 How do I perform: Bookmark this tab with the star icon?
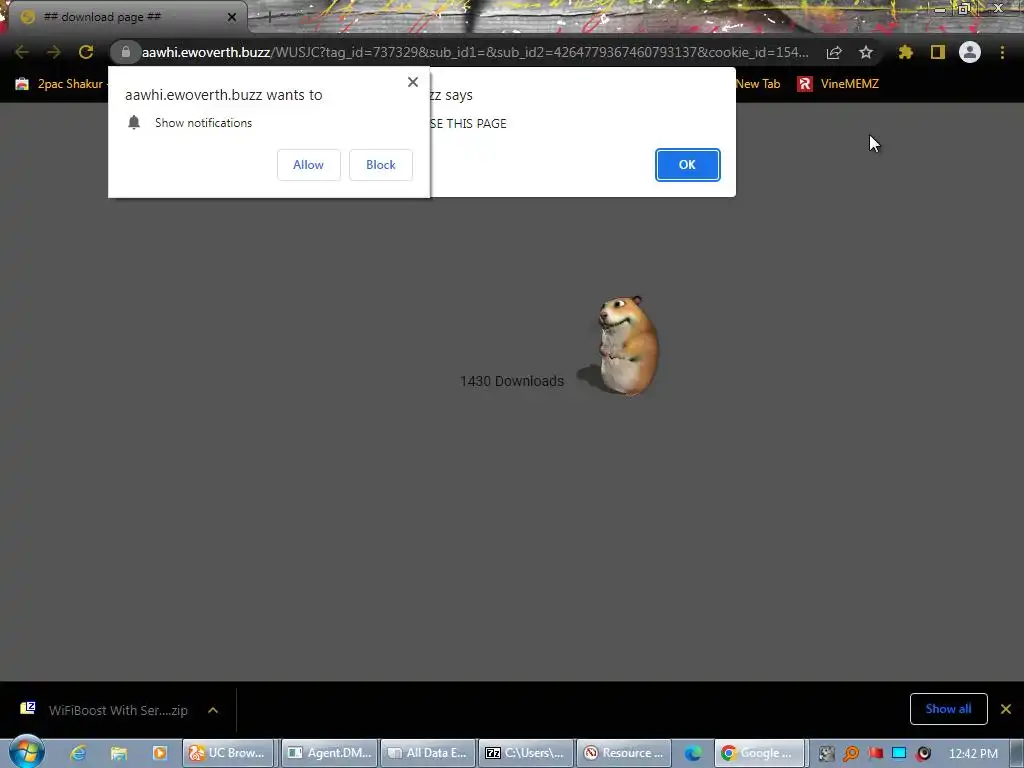click(x=866, y=52)
